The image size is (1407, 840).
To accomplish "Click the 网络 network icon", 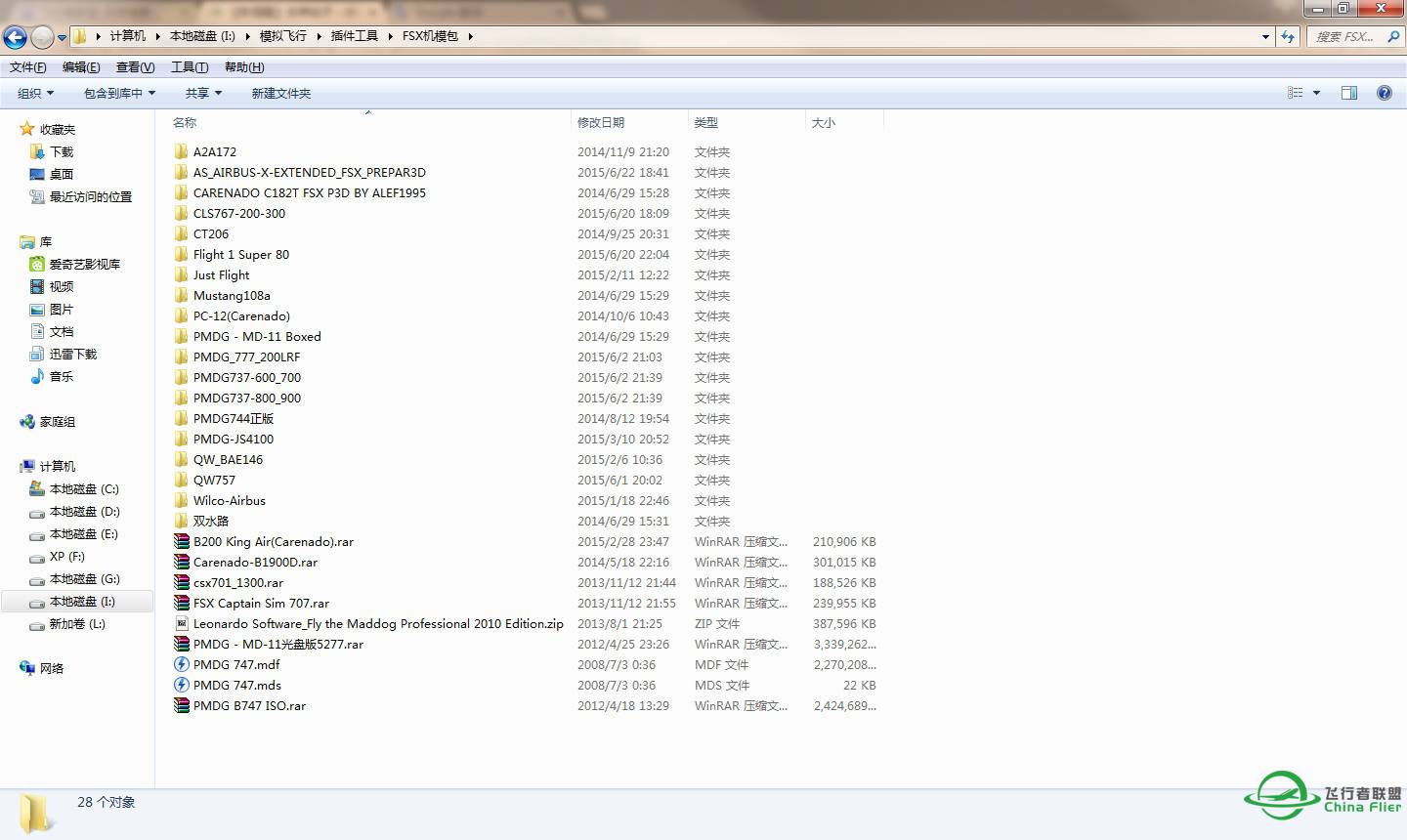I will pyautogui.click(x=27, y=669).
